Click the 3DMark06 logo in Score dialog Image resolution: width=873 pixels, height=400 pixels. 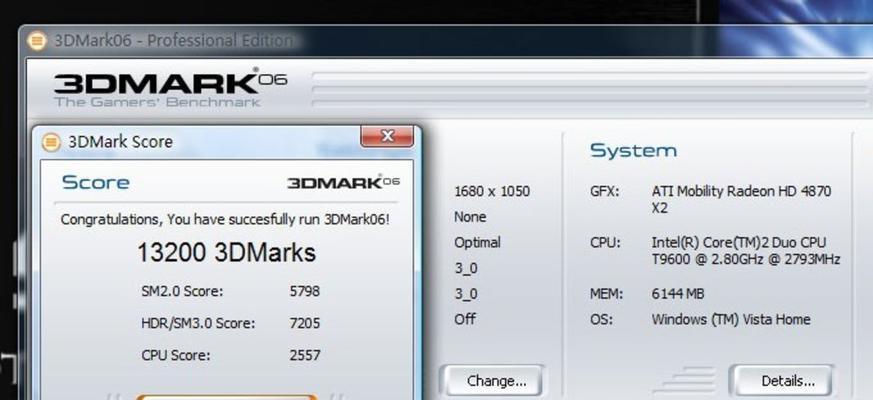click(x=343, y=182)
